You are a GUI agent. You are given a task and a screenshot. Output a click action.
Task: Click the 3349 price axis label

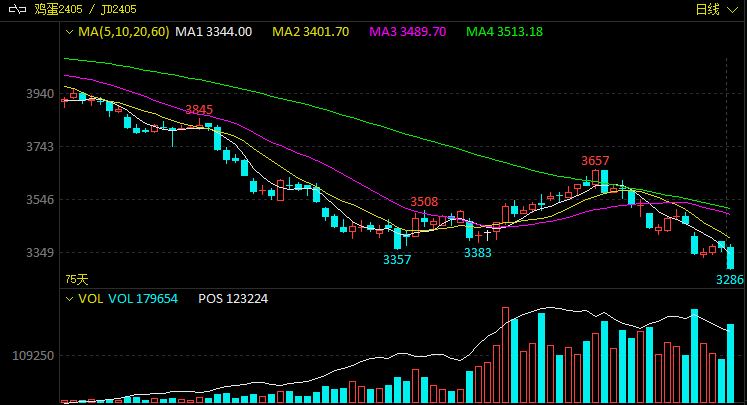click(40, 253)
